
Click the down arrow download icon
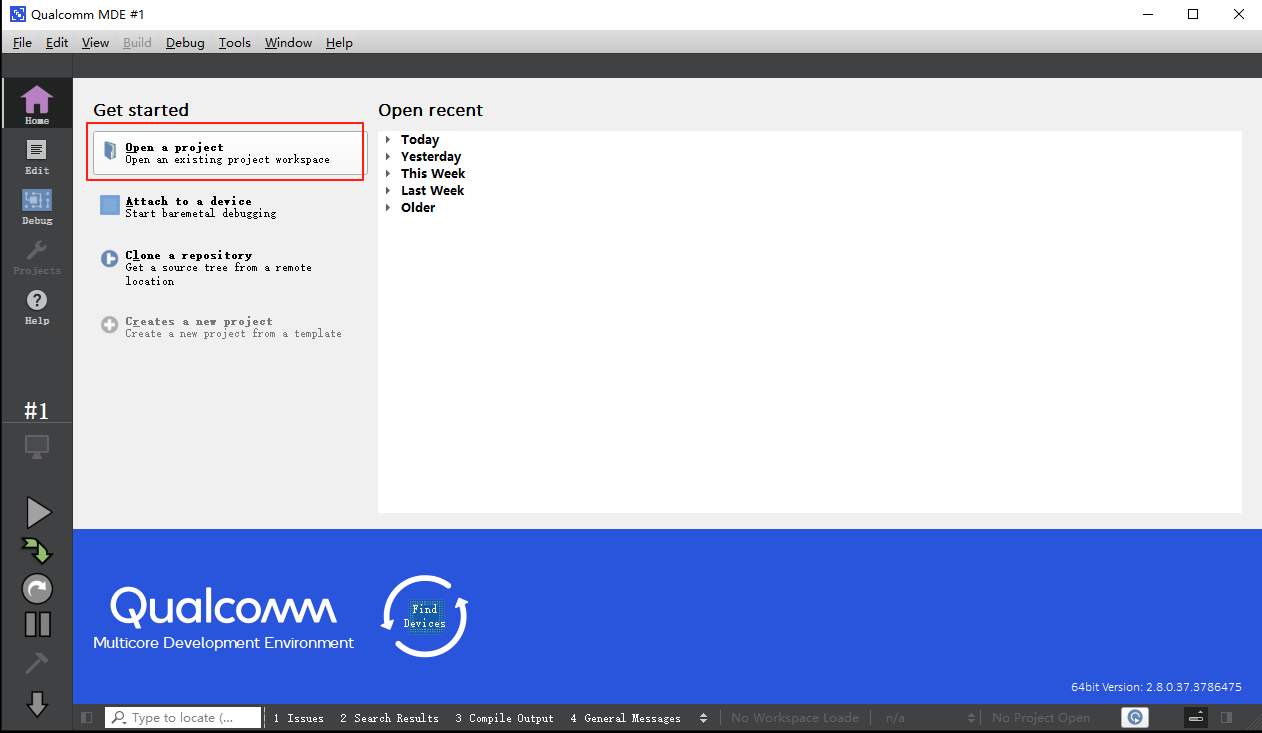coord(37,704)
